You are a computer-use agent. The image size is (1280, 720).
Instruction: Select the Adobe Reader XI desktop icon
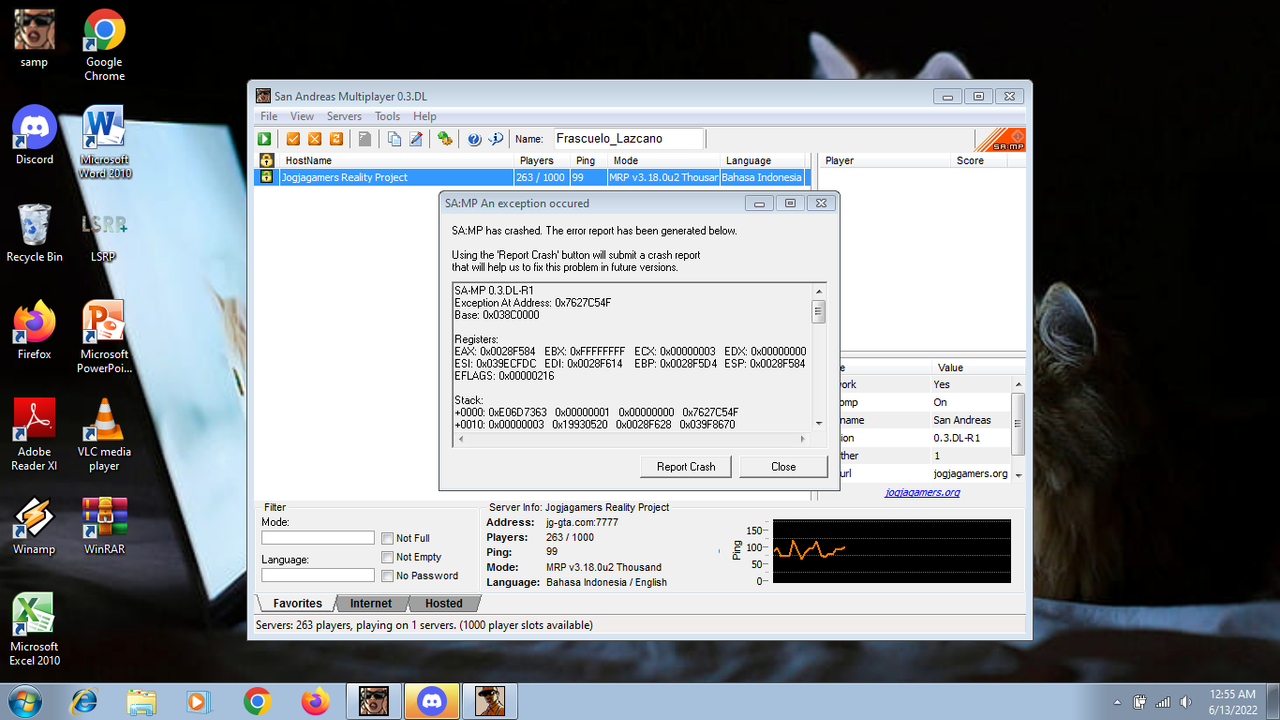tap(34, 434)
